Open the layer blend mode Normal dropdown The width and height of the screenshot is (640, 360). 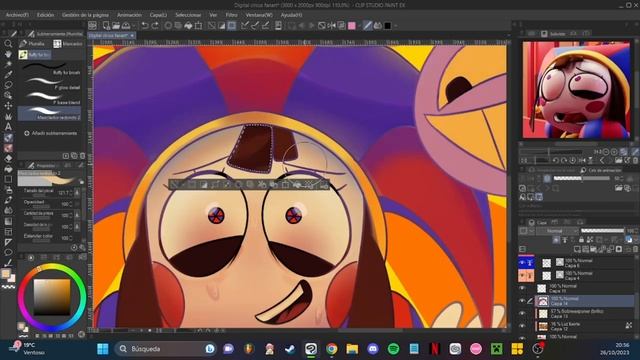(x=558, y=231)
